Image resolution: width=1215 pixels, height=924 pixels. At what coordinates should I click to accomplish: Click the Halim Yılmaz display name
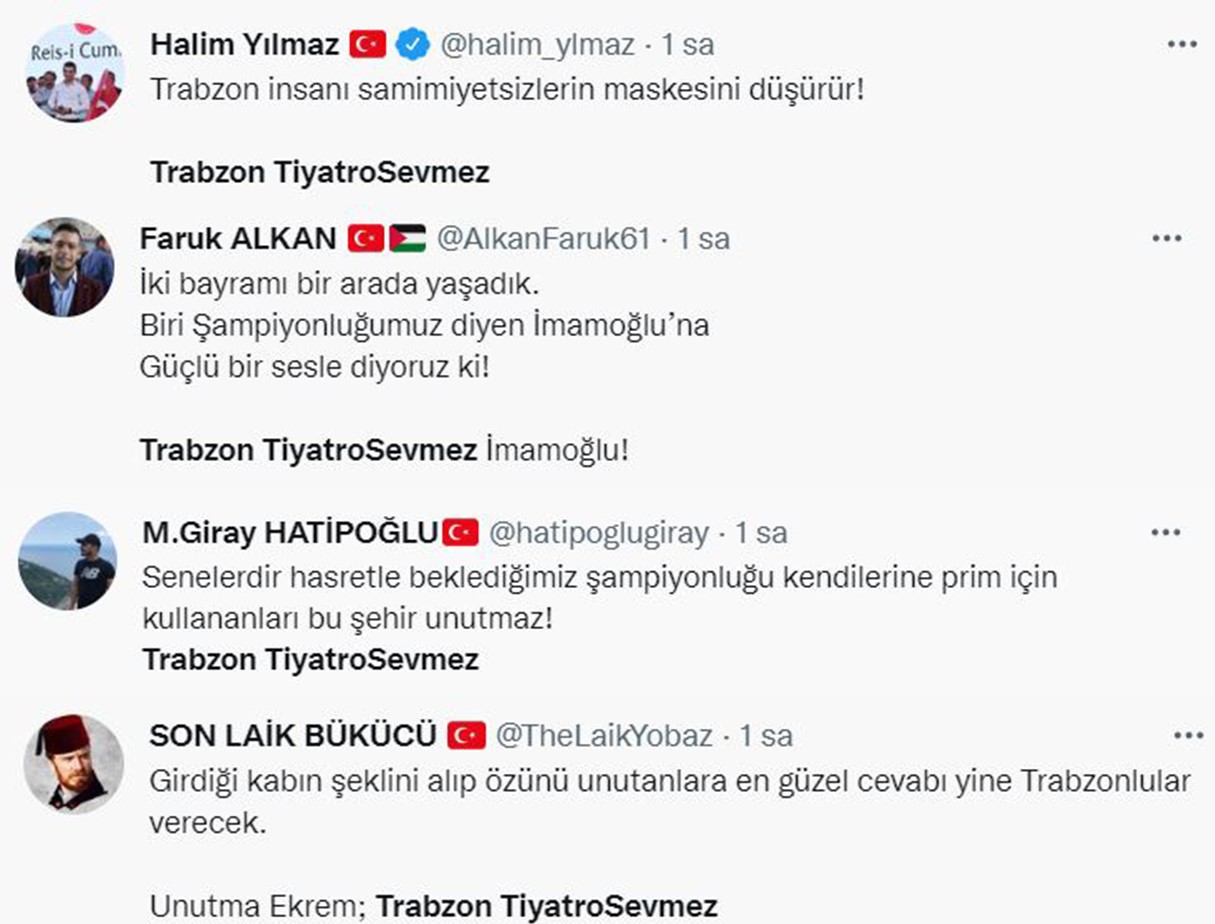tap(243, 44)
